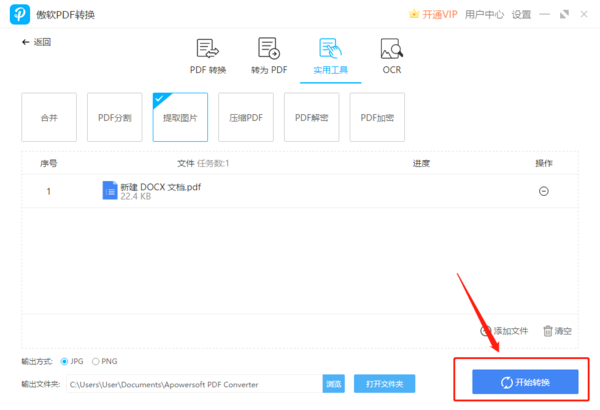Click the 浏览 browse button
The height and width of the screenshot is (410, 600).
[x=334, y=384]
